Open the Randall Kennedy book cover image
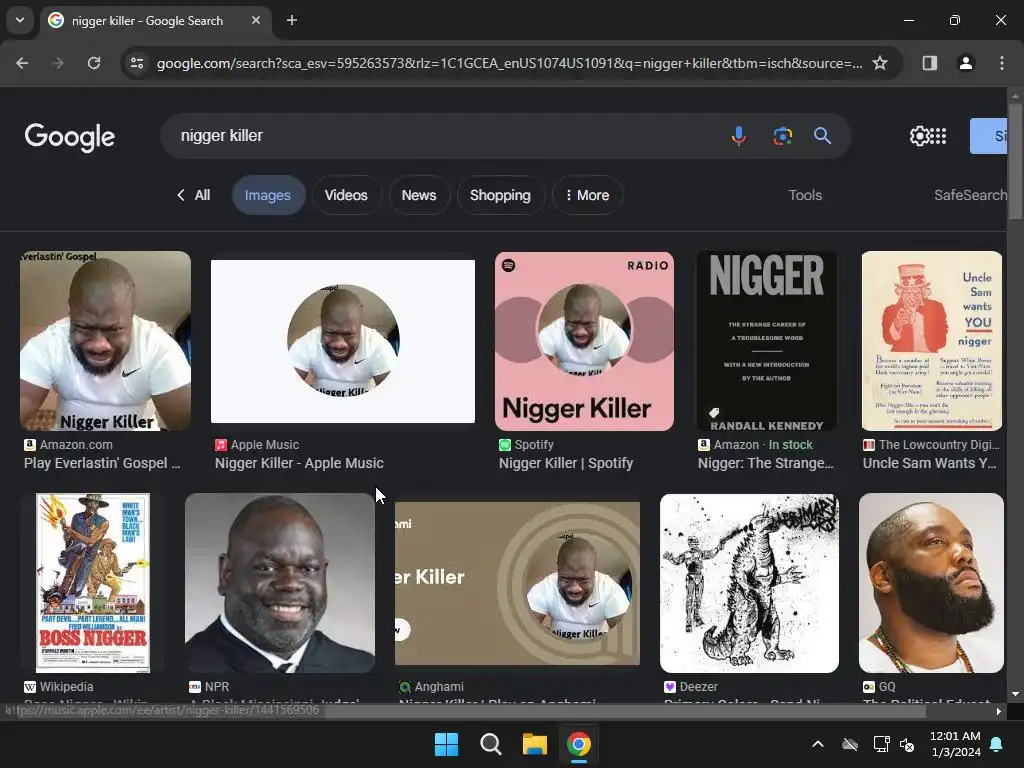The height and width of the screenshot is (768, 1024). [767, 341]
